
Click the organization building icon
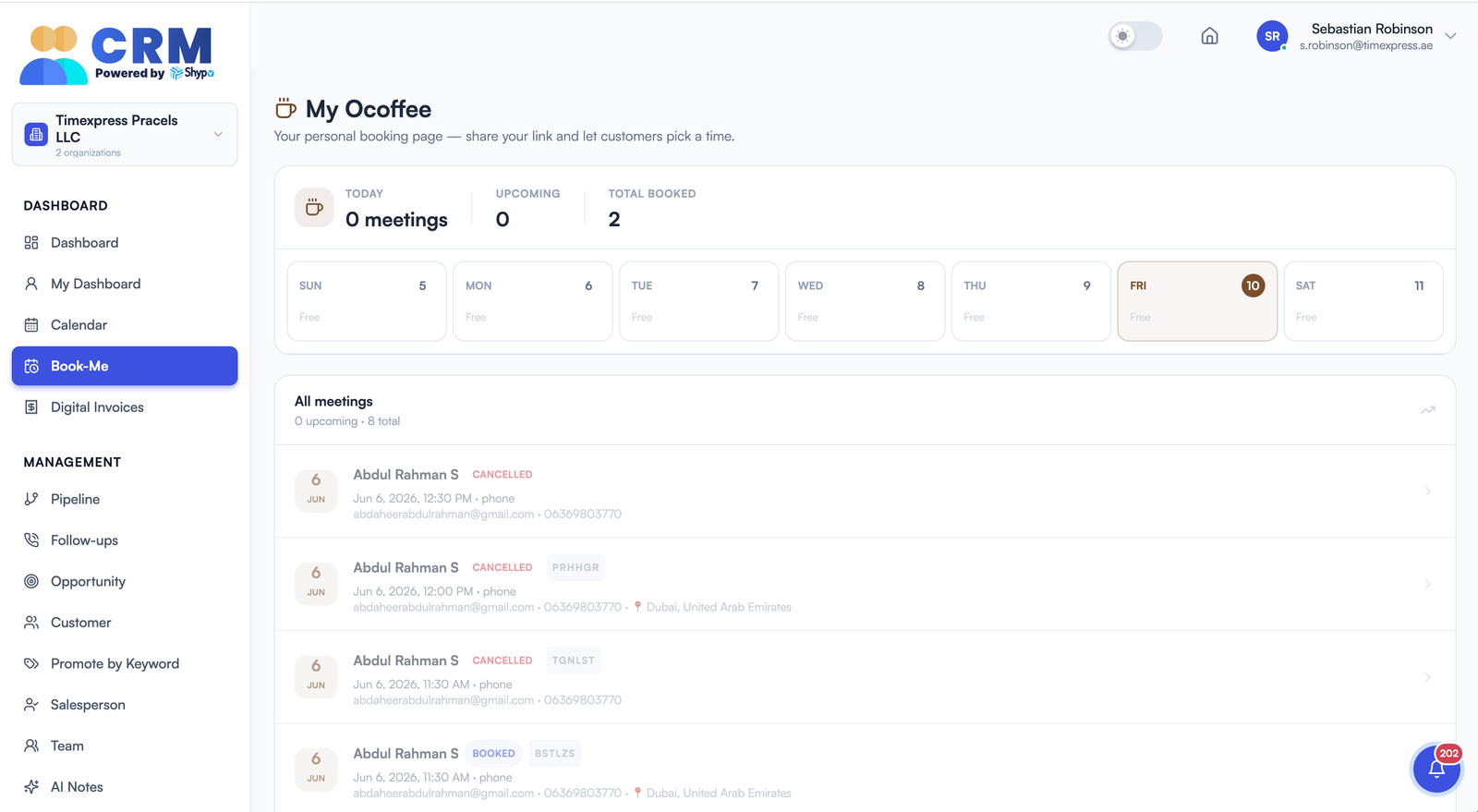coord(36,135)
